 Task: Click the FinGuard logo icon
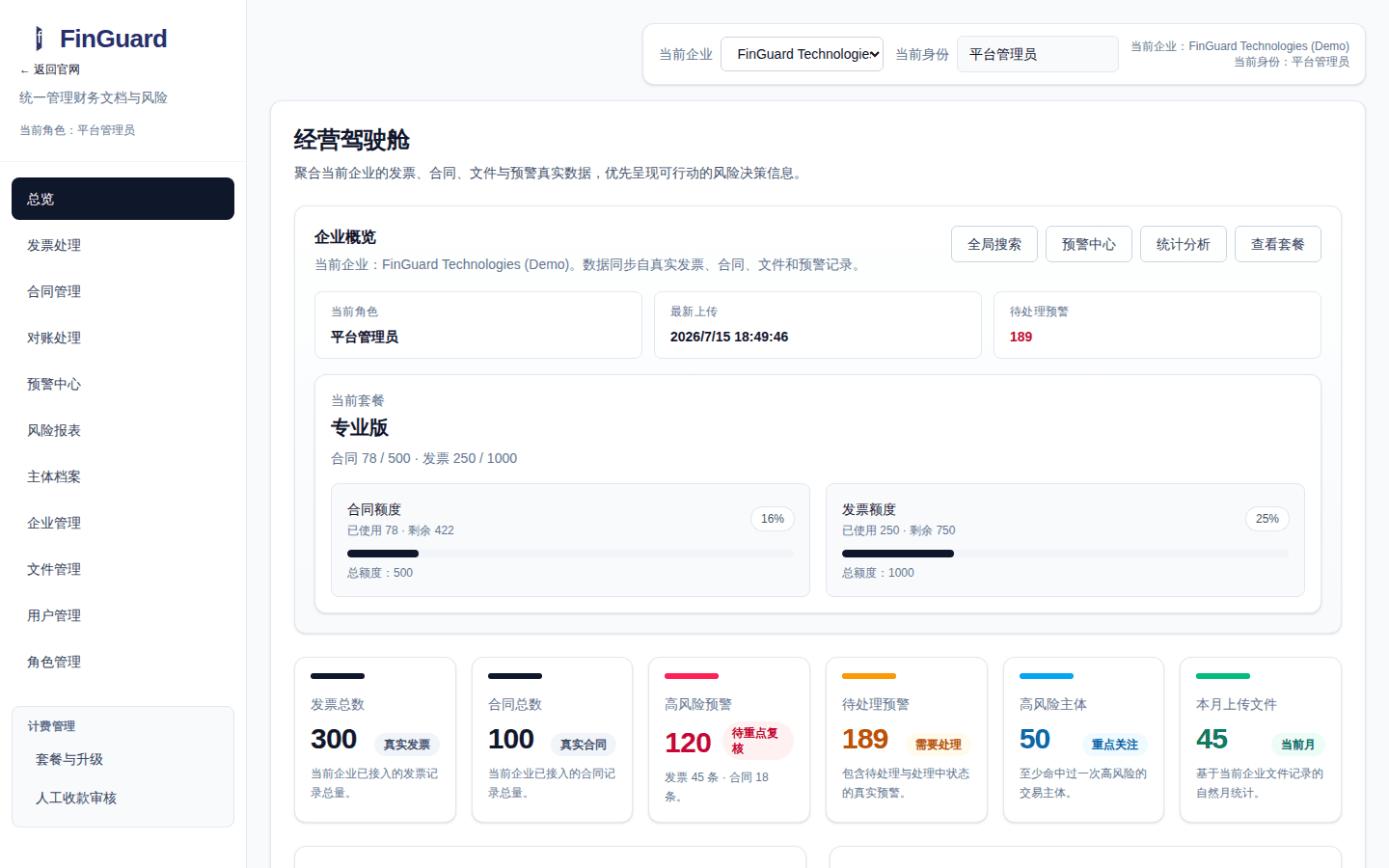point(40,39)
